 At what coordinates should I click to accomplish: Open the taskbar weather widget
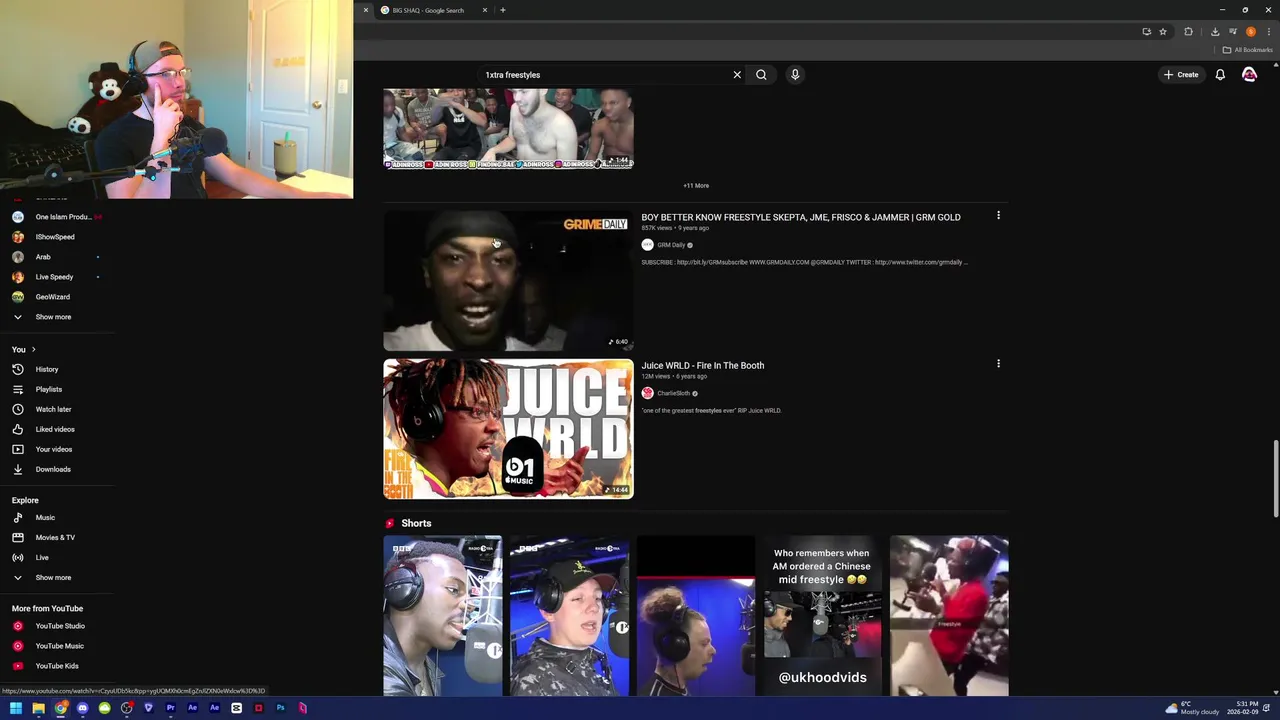(x=1193, y=708)
